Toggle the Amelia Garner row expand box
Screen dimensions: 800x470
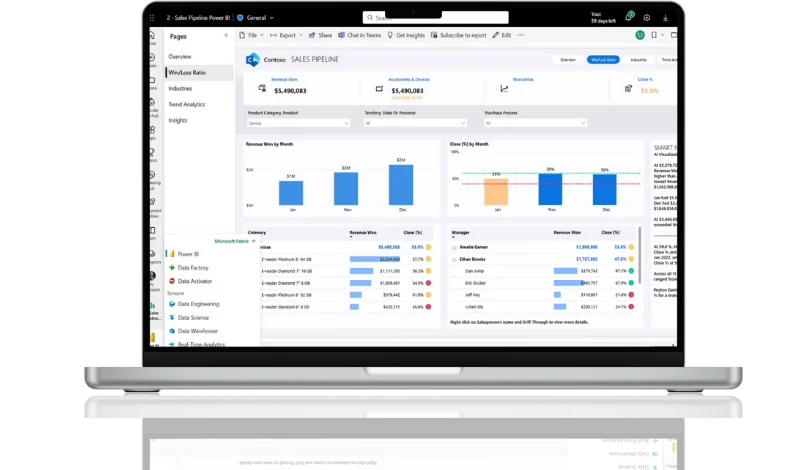click(x=454, y=248)
